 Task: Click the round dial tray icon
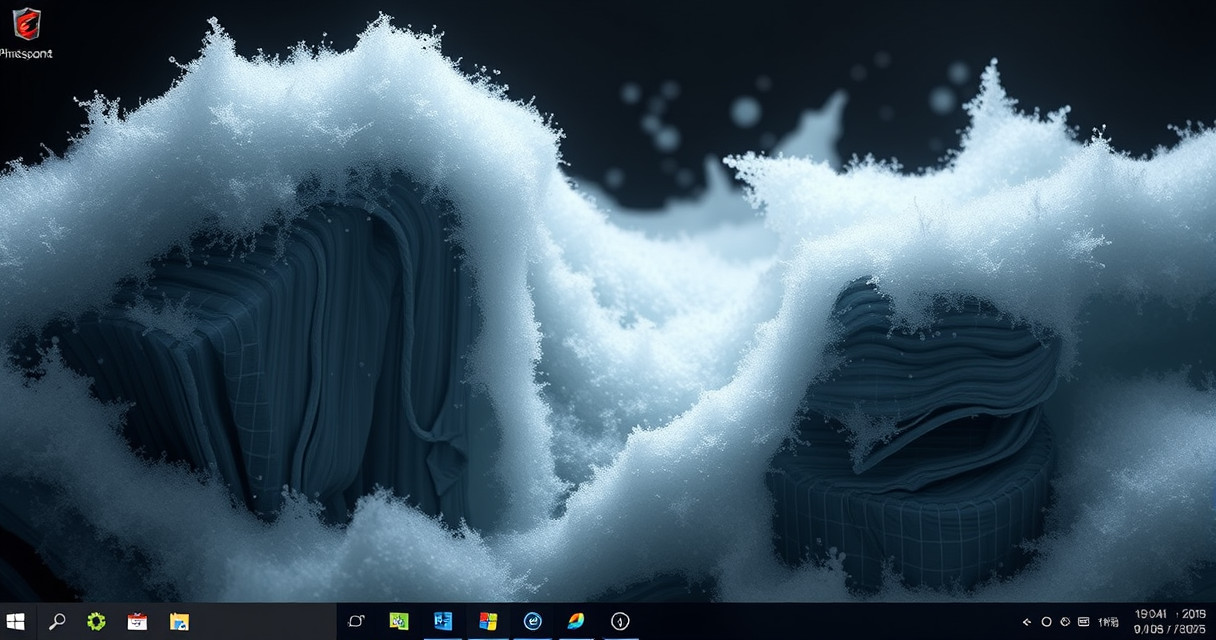(1065, 622)
